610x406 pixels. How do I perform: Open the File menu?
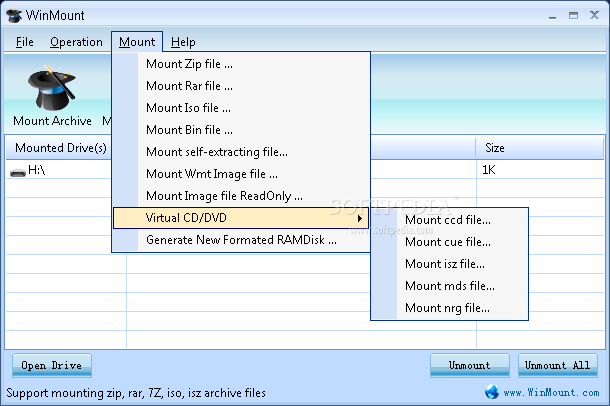[25, 42]
